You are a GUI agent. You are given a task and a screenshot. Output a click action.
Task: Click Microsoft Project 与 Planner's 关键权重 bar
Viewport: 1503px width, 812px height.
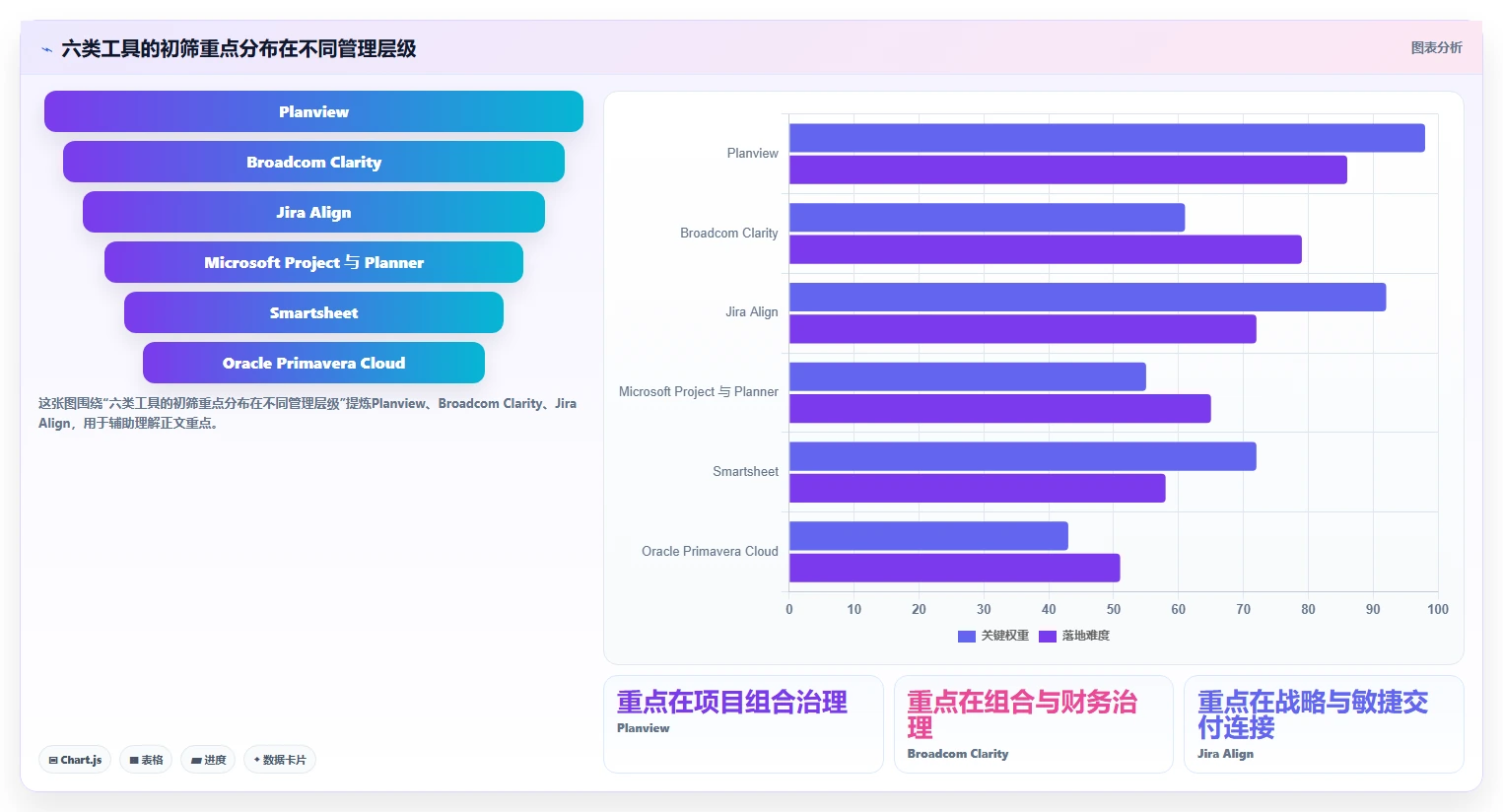coord(968,376)
